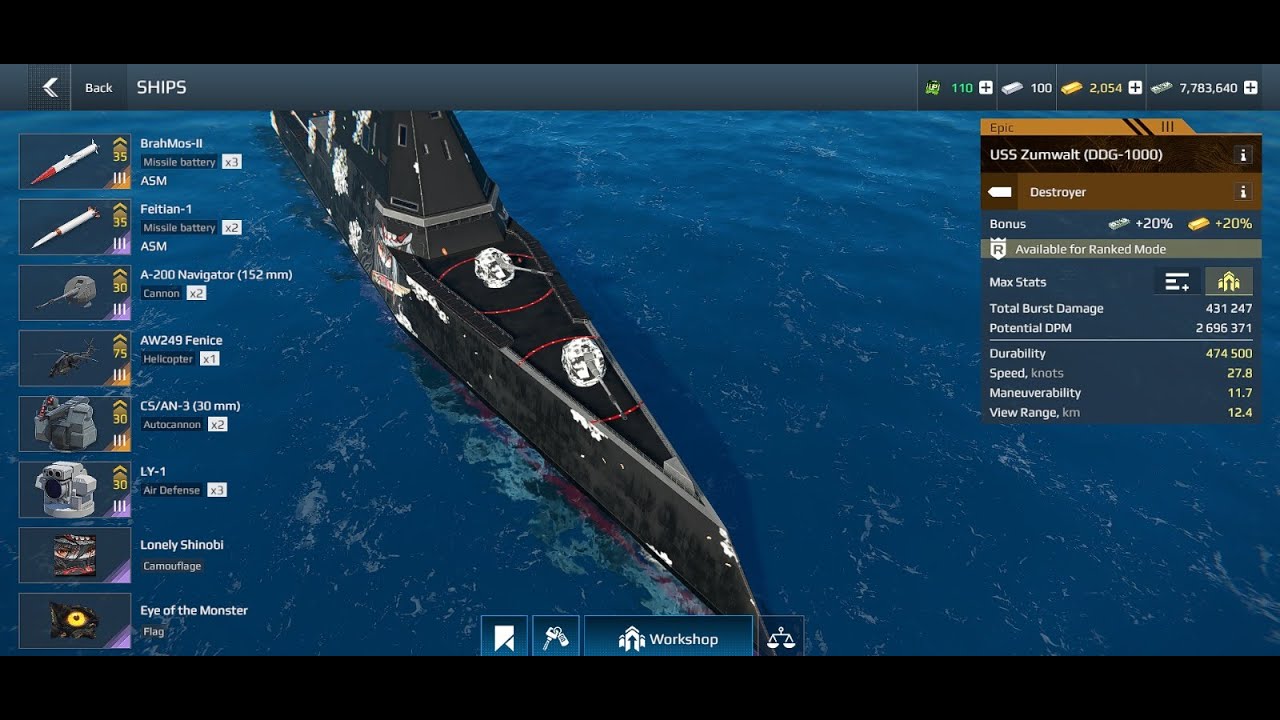Image resolution: width=1280 pixels, height=720 pixels.
Task: Click USS Zumwalt (DDG-1000) title
Action: [x=1076, y=155]
